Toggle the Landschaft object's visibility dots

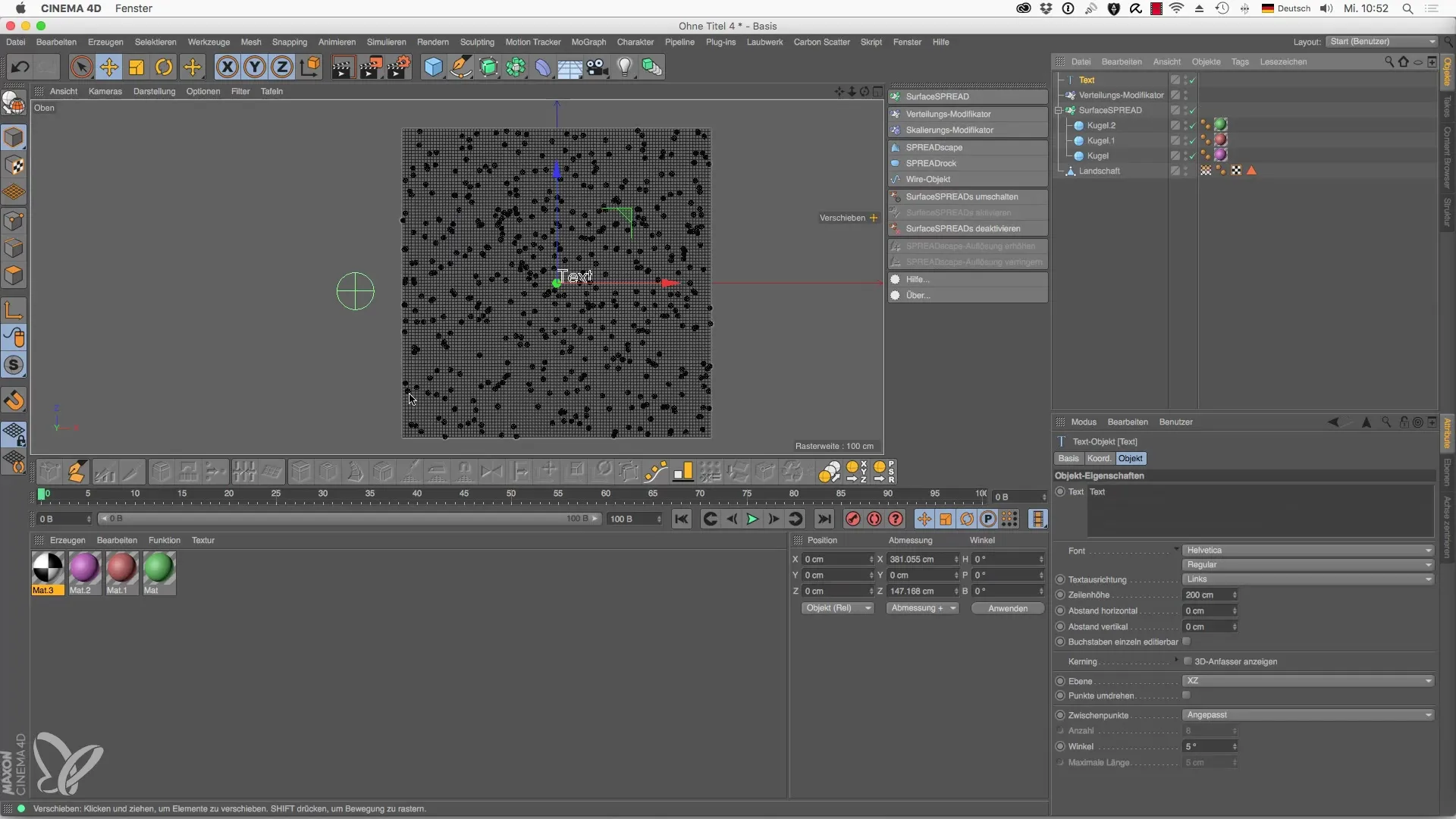click(x=1185, y=171)
